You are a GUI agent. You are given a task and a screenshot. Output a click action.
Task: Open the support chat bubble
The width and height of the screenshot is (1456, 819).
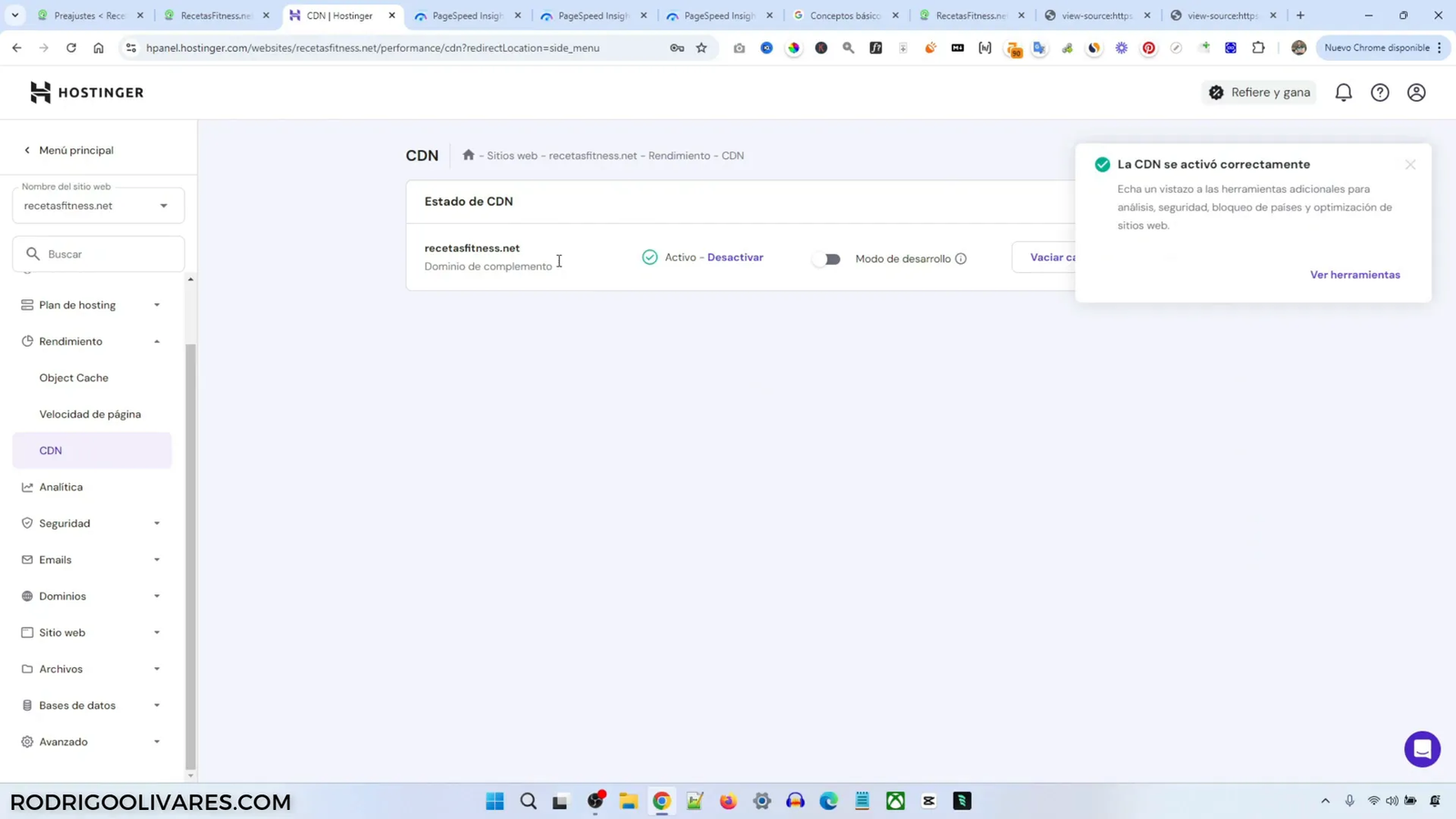[x=1421, y=748]
